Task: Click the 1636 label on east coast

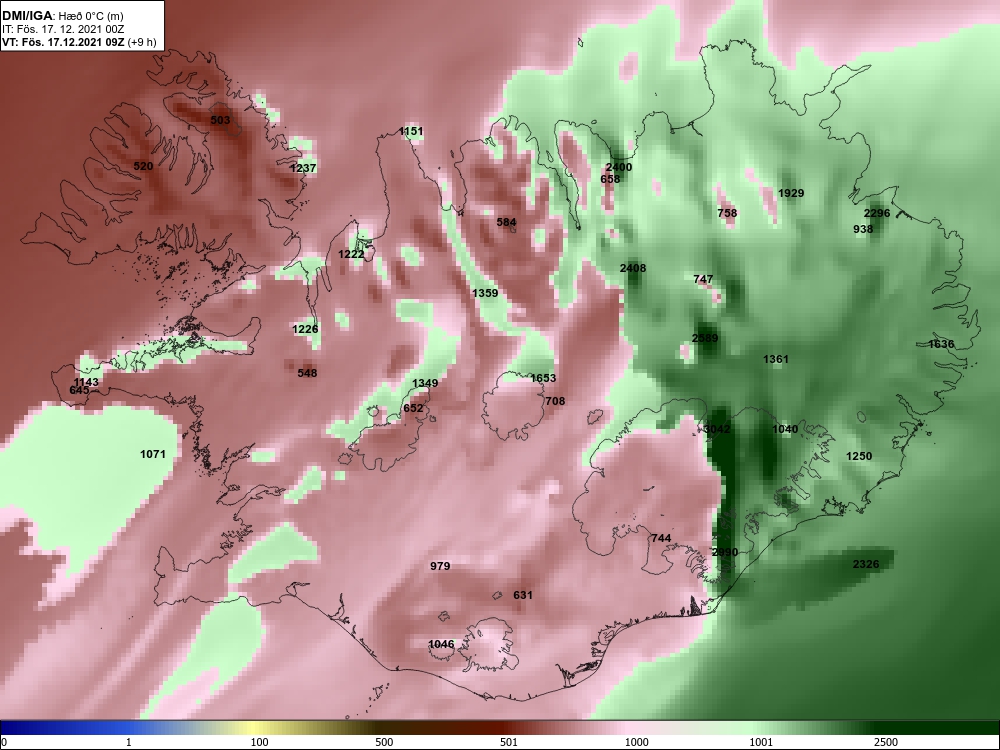Action: [x=941, y=344]
